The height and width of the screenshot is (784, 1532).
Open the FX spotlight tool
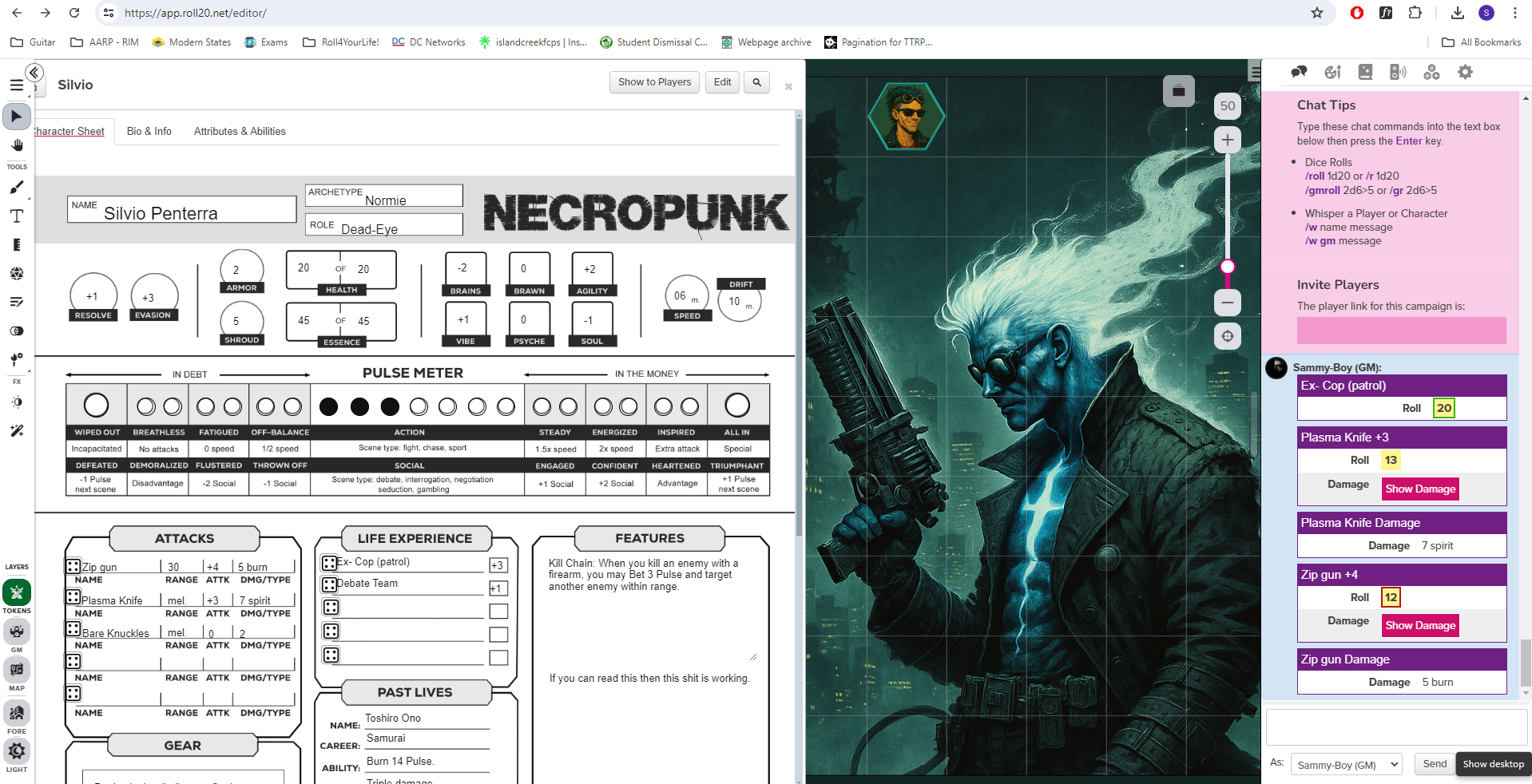[17, 402]
